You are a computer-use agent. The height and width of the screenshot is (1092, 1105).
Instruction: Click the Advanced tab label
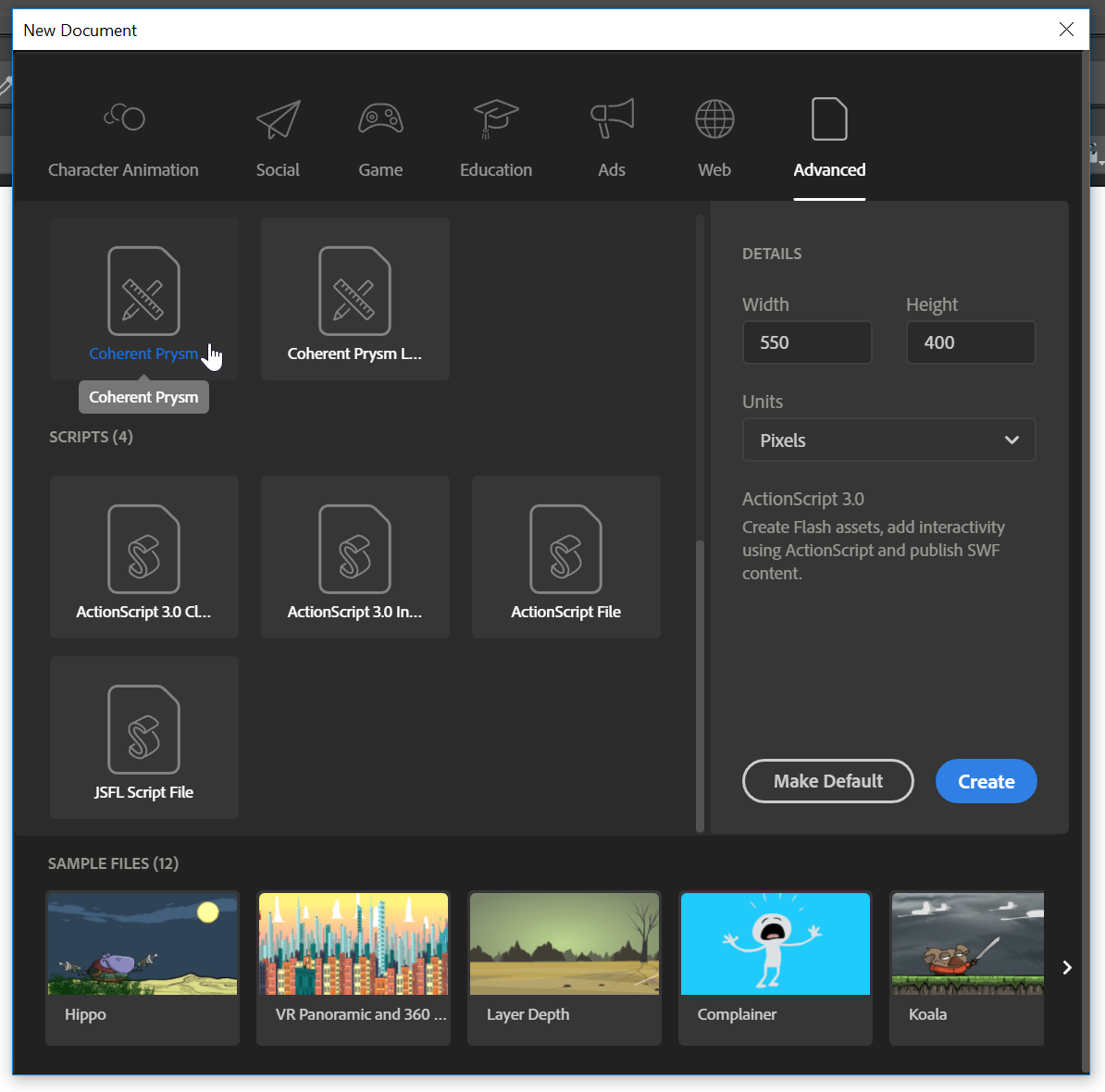pyautogui.click(x=829, y=169)
